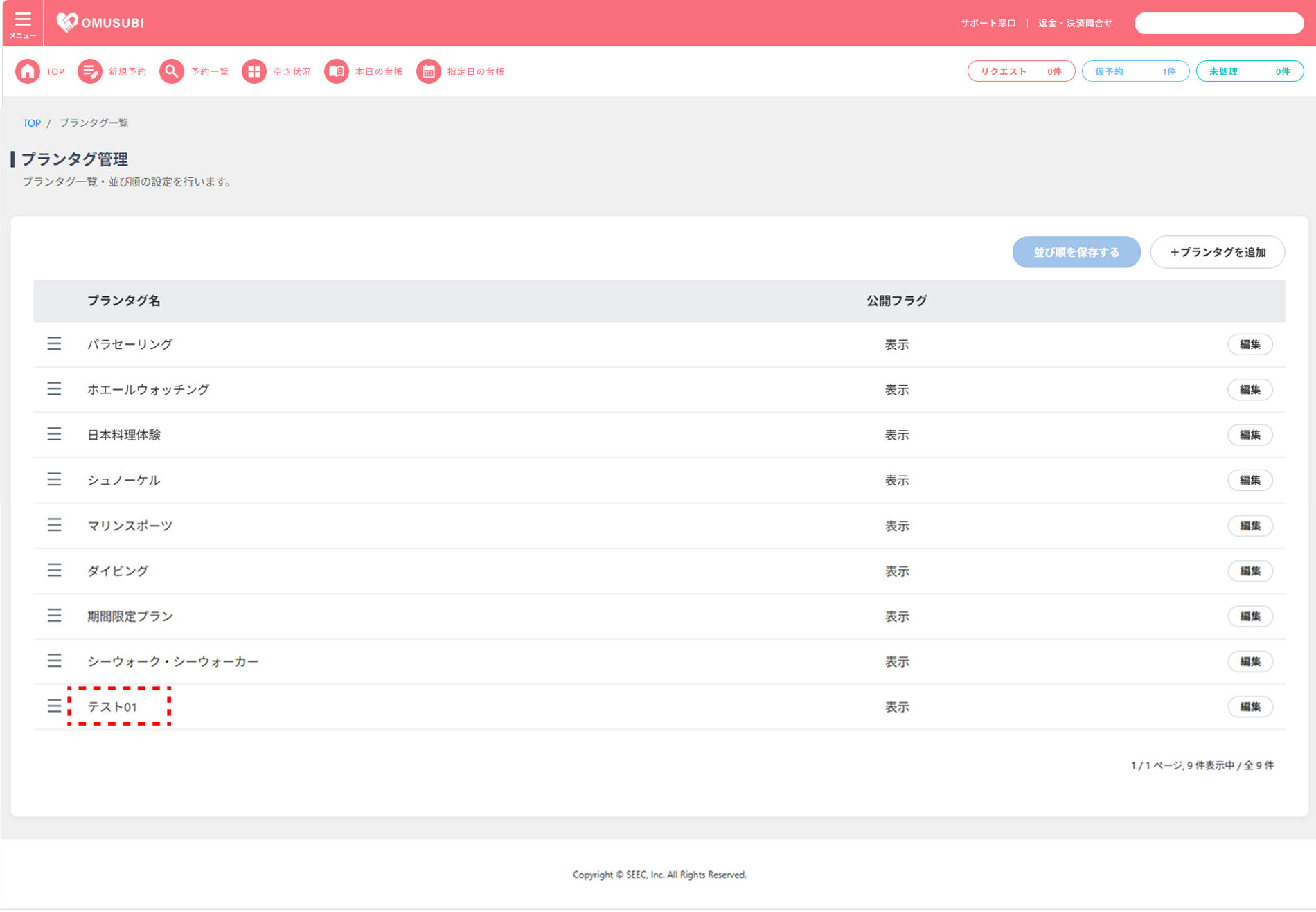Select 日本料理体験 tag name
The image size is (1316, 912).
click(x=124, y=435)
